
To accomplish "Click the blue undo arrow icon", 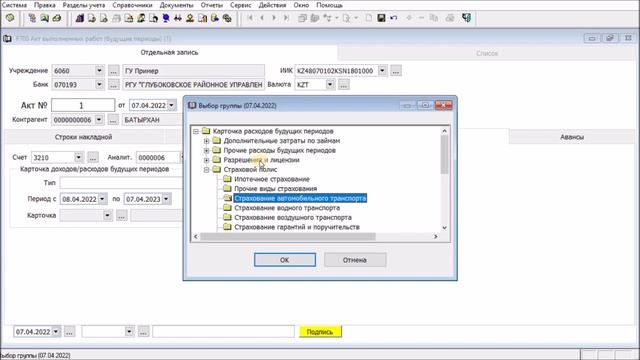I will coord(393,18).
